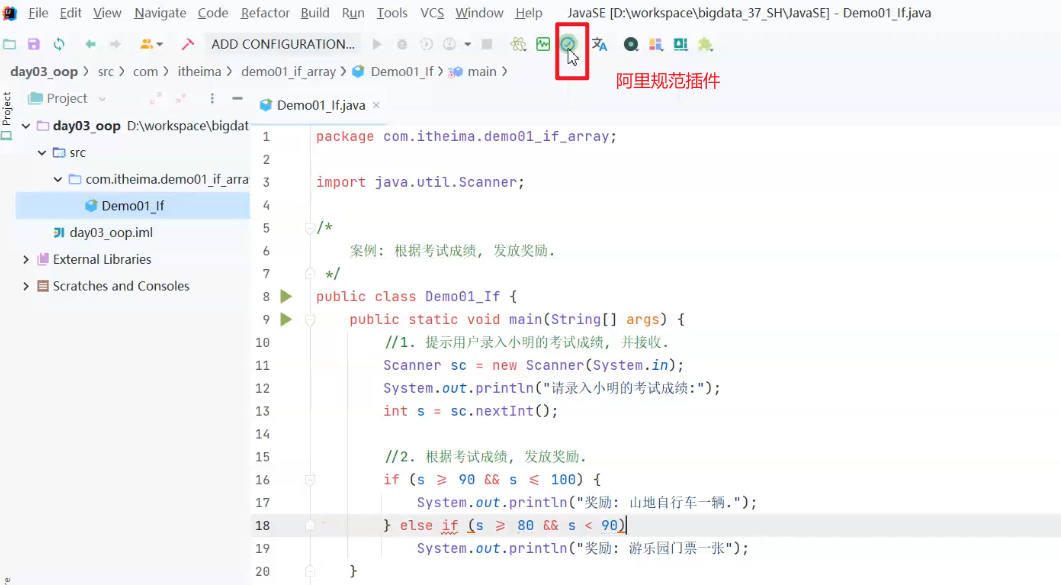This screenshot has width=1061, height=585.
Task: Click Demo01_If breadcrumb
Action: (x=402, y=72)
